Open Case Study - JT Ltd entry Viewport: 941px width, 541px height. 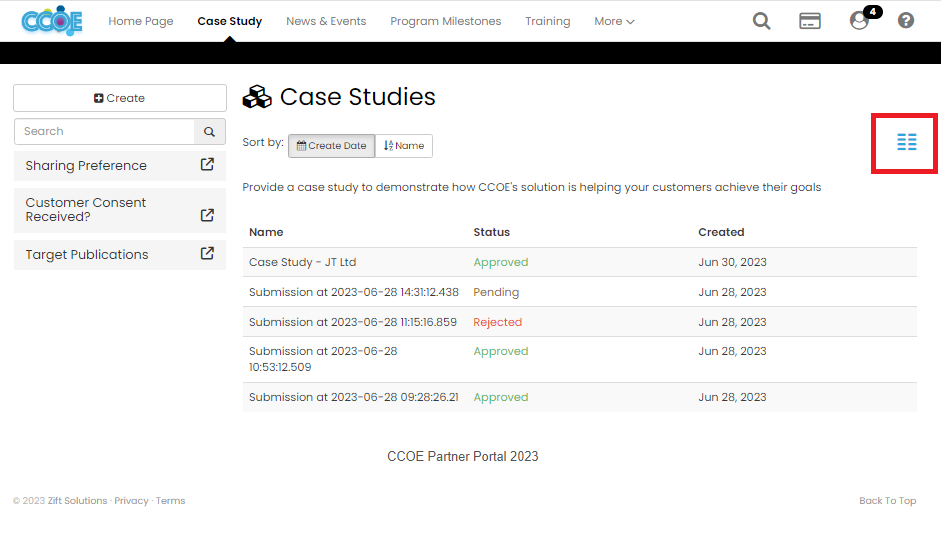click(302, 262)
